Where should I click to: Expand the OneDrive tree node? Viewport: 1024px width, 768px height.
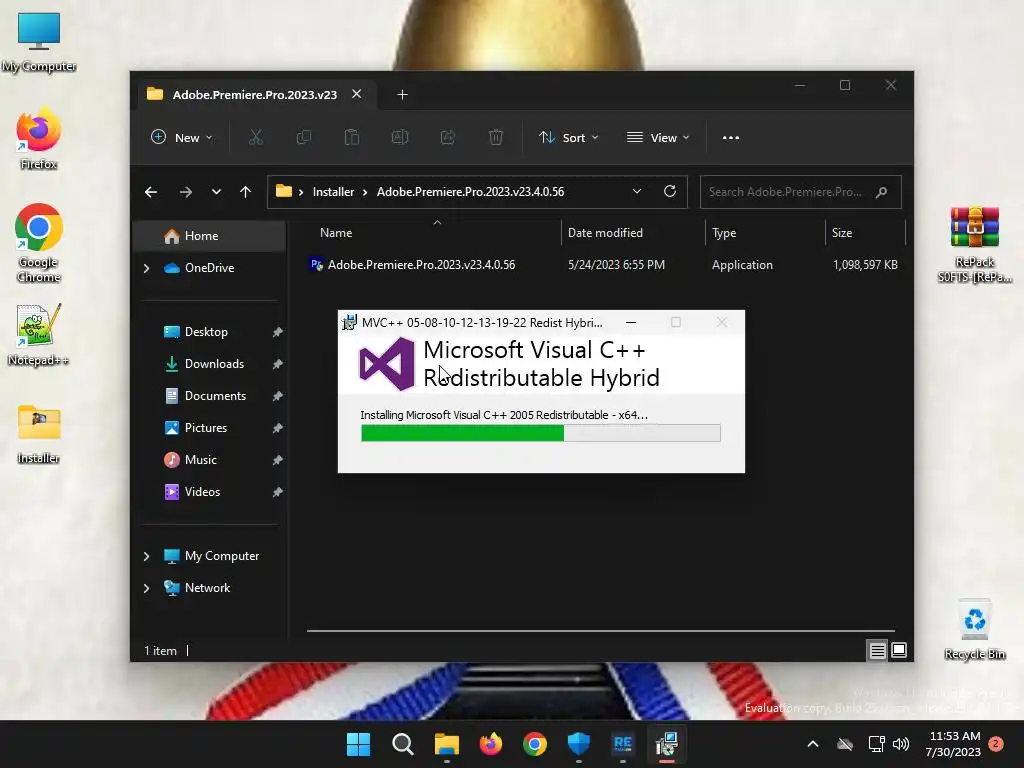click(x=146, y=268)
